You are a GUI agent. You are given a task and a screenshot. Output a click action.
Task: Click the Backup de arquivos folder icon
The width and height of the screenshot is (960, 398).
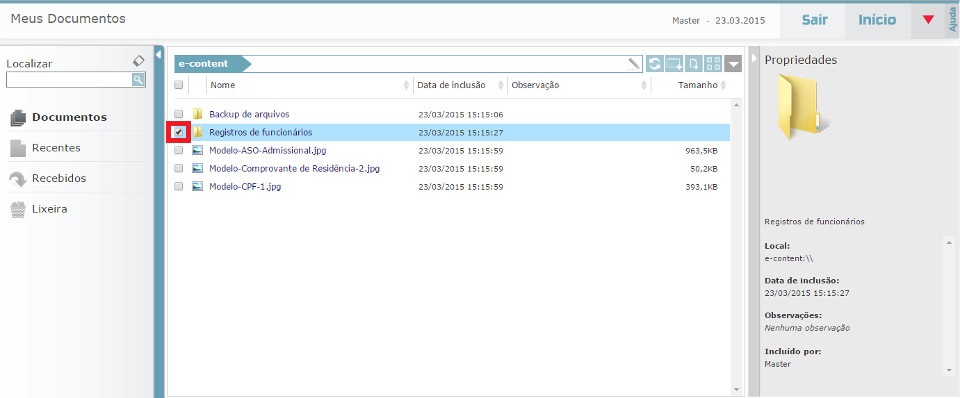197,114
